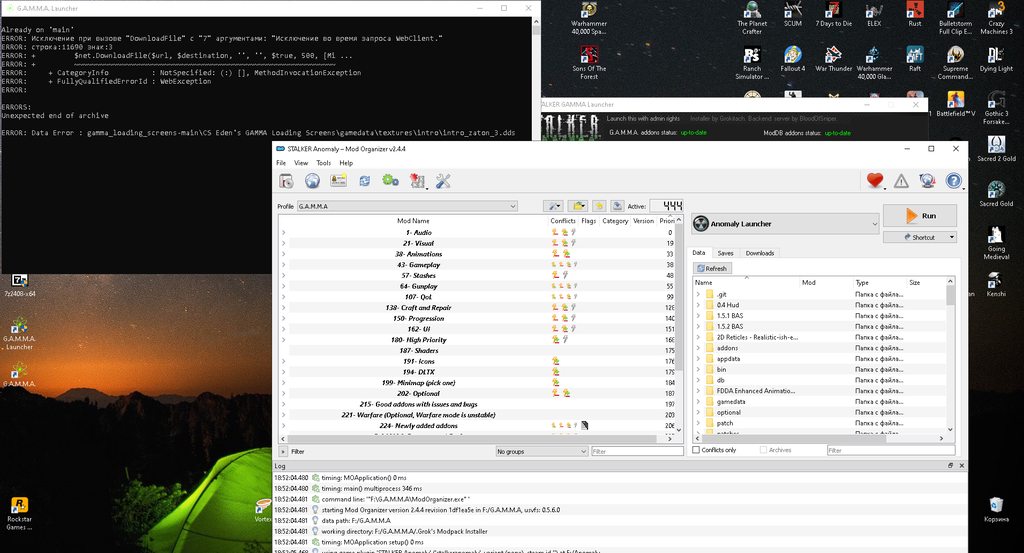Image resolution: width=1024 pixels, height=553 pixels.
Task: Toggle the Archives checkbox
Action: tap(763, 450)
